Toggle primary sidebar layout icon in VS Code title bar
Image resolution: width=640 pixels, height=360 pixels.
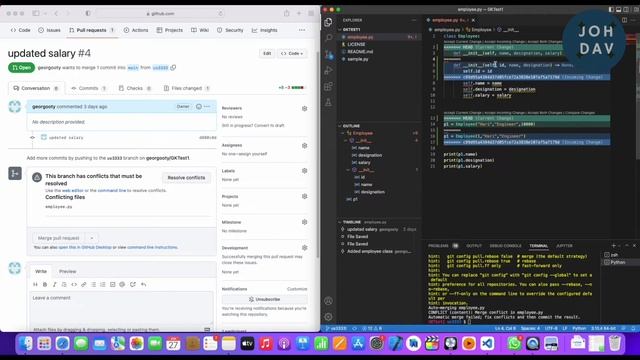tap(611, 9)
